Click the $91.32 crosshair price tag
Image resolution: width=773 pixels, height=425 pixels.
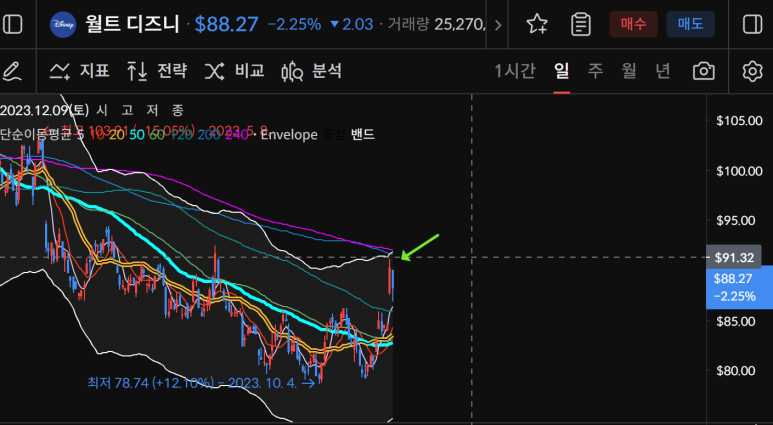[734, 257]
